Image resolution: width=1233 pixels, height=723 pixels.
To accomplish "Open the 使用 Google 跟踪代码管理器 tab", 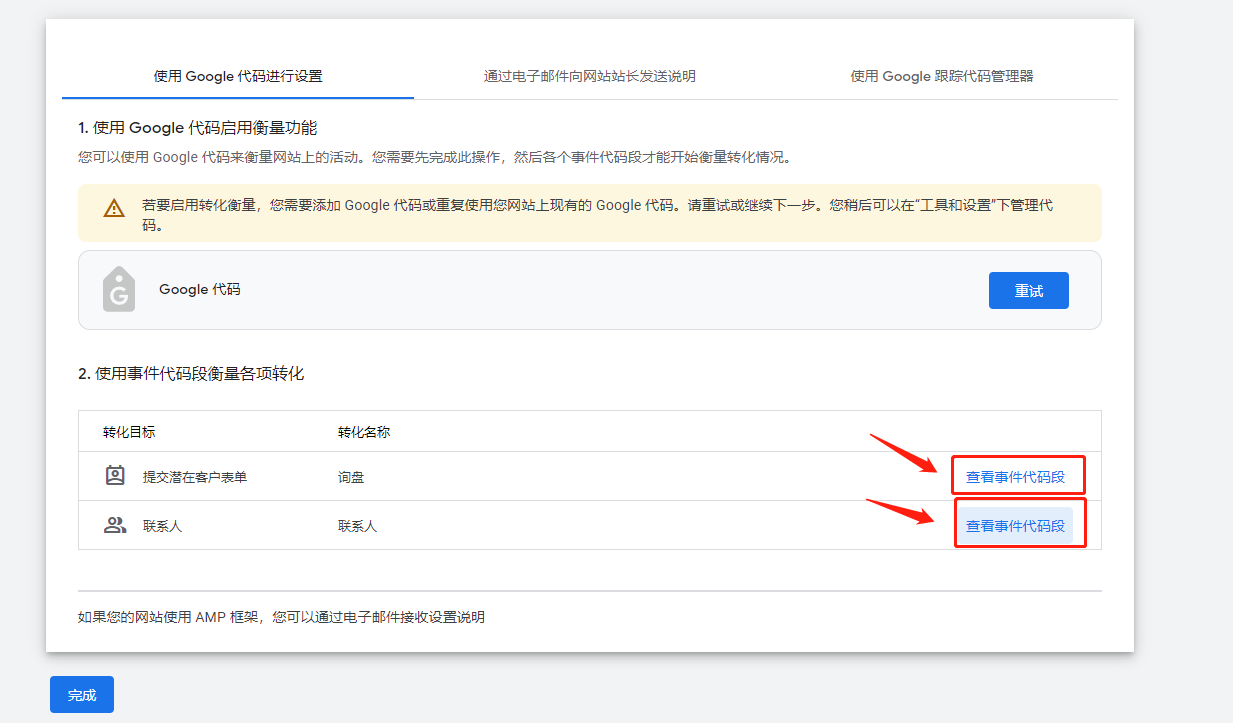I will click(942, 76).
